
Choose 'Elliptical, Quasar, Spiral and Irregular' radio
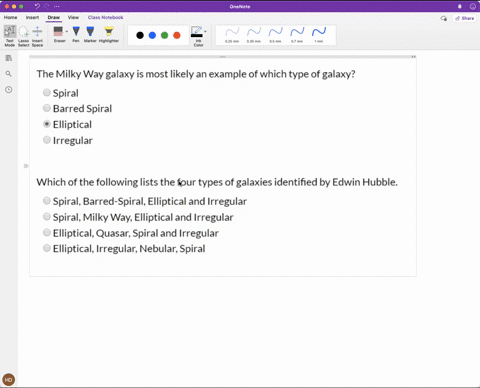click(47, 232)
